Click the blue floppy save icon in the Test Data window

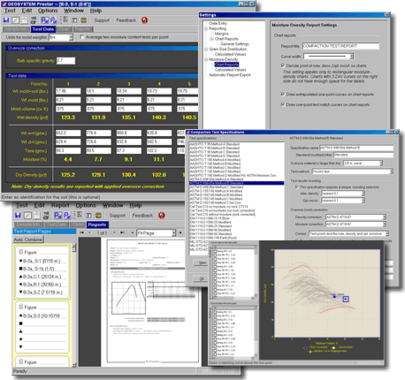click(6, 20)
